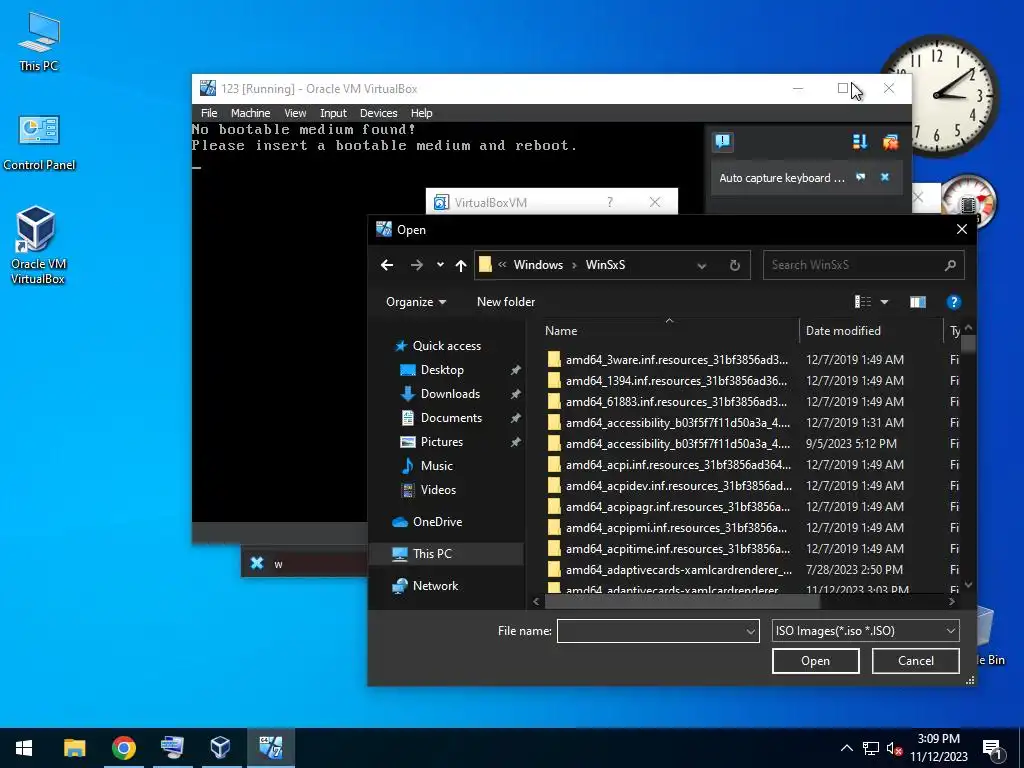Click the help question mark in VirtualBoxVM dialog
The width and height of the screenshot is (1024, 768).
(x=610, y=202)
